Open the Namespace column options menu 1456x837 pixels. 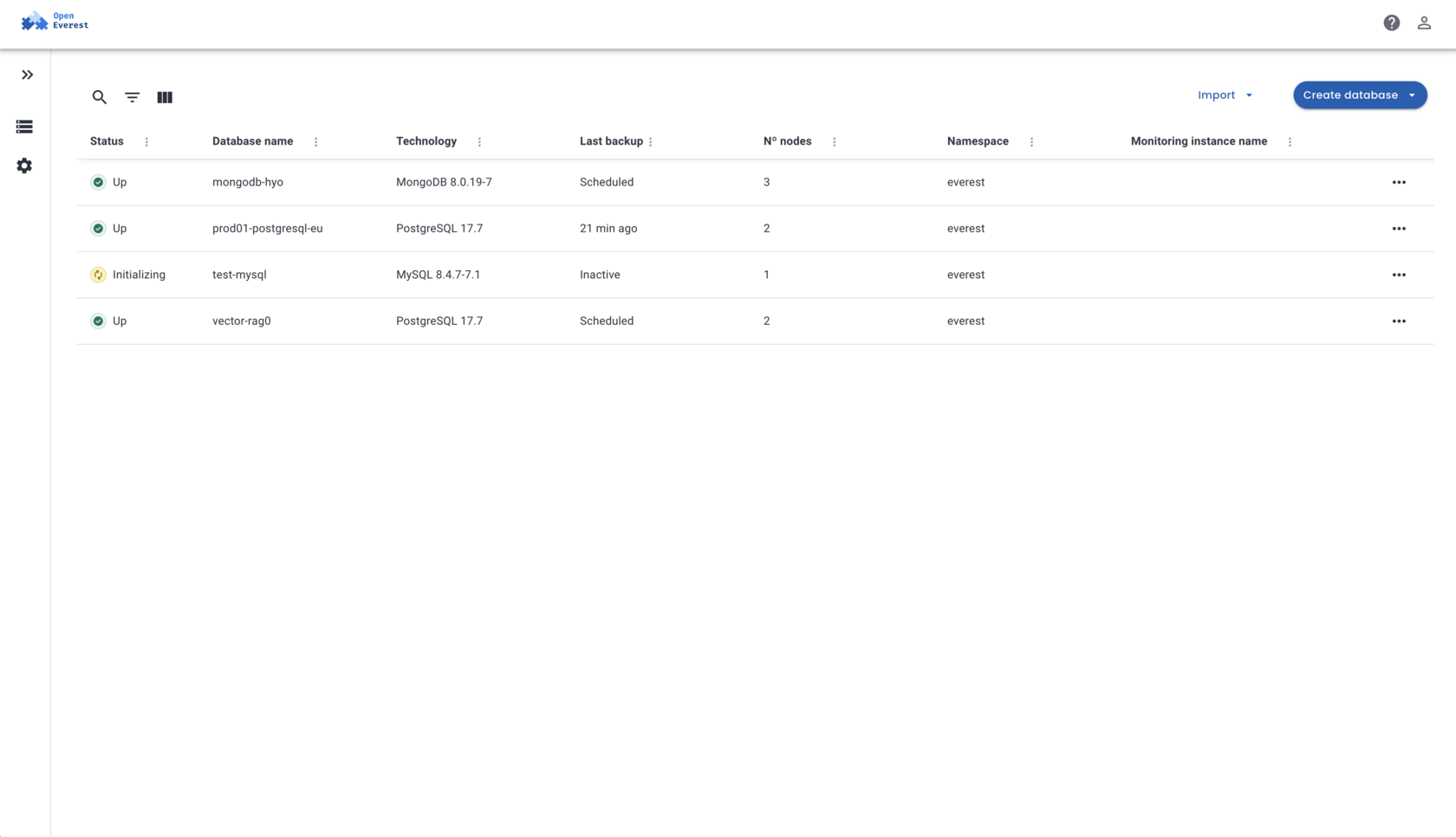tap(1031, 141)
